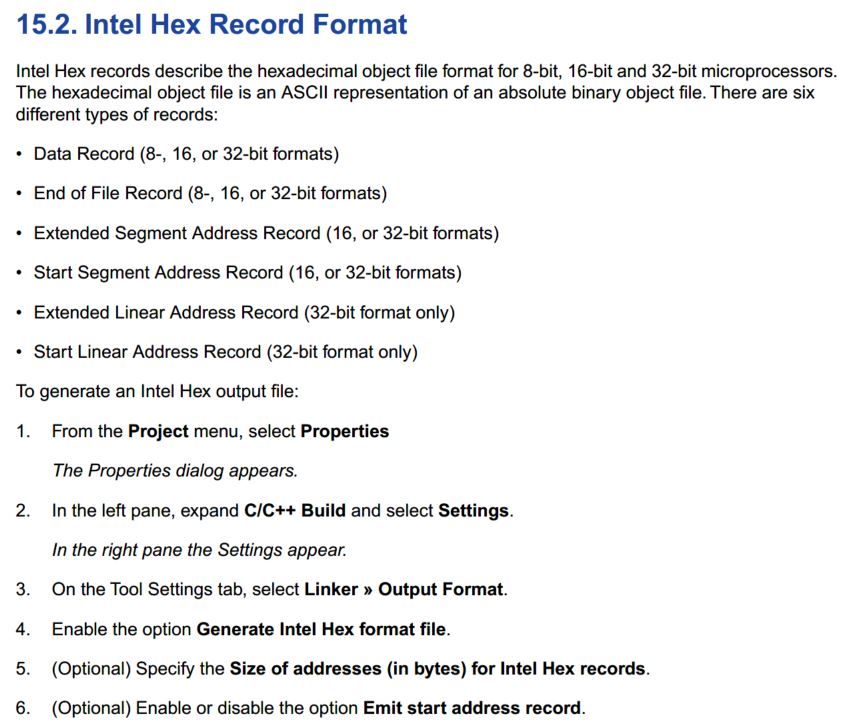The image size is (857, 727).
Task: Click the "Data Record" bullet item
Action: pyautogui.click(x=186, y=154)
